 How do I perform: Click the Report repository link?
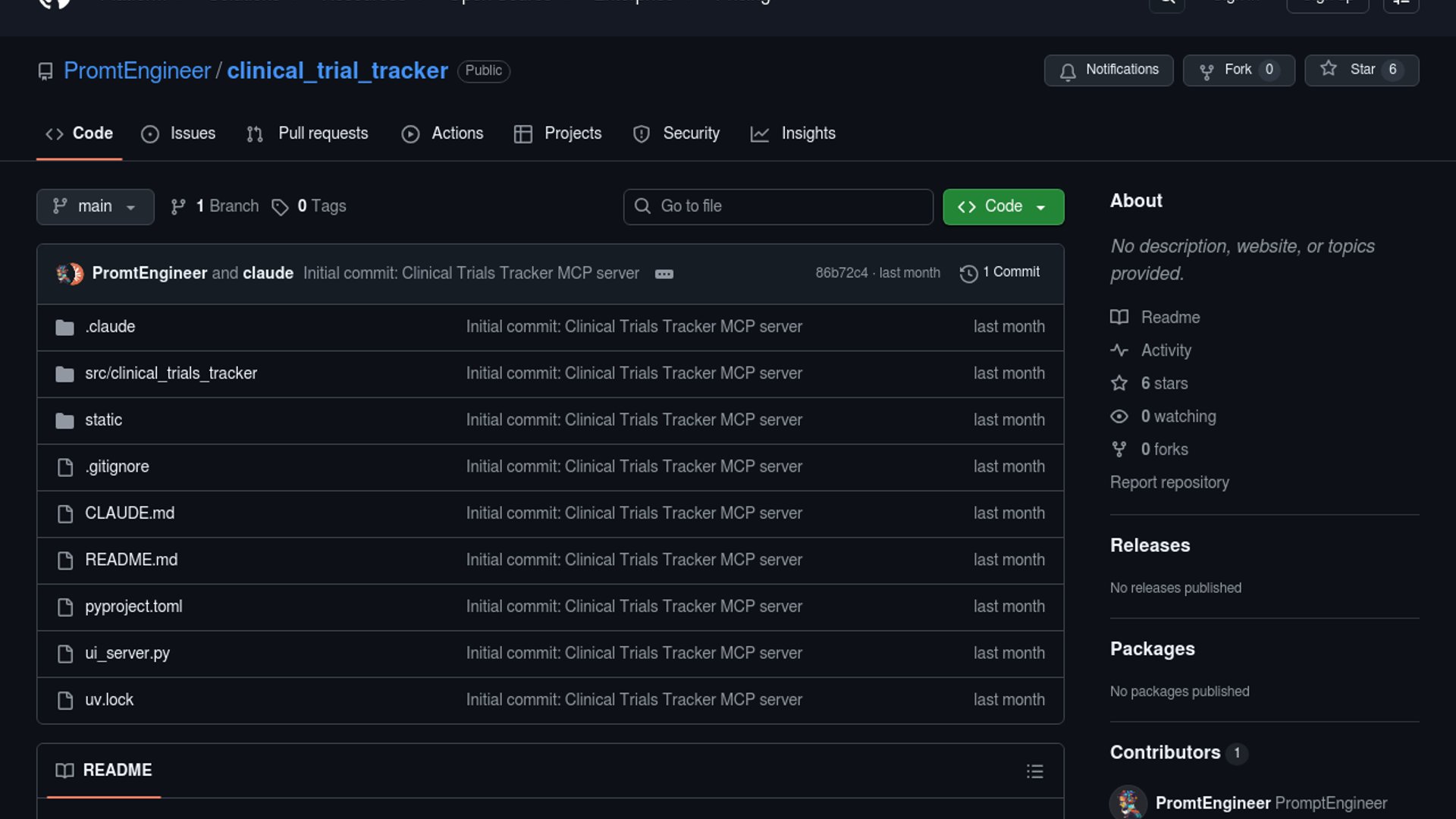tap(1169, 482)
